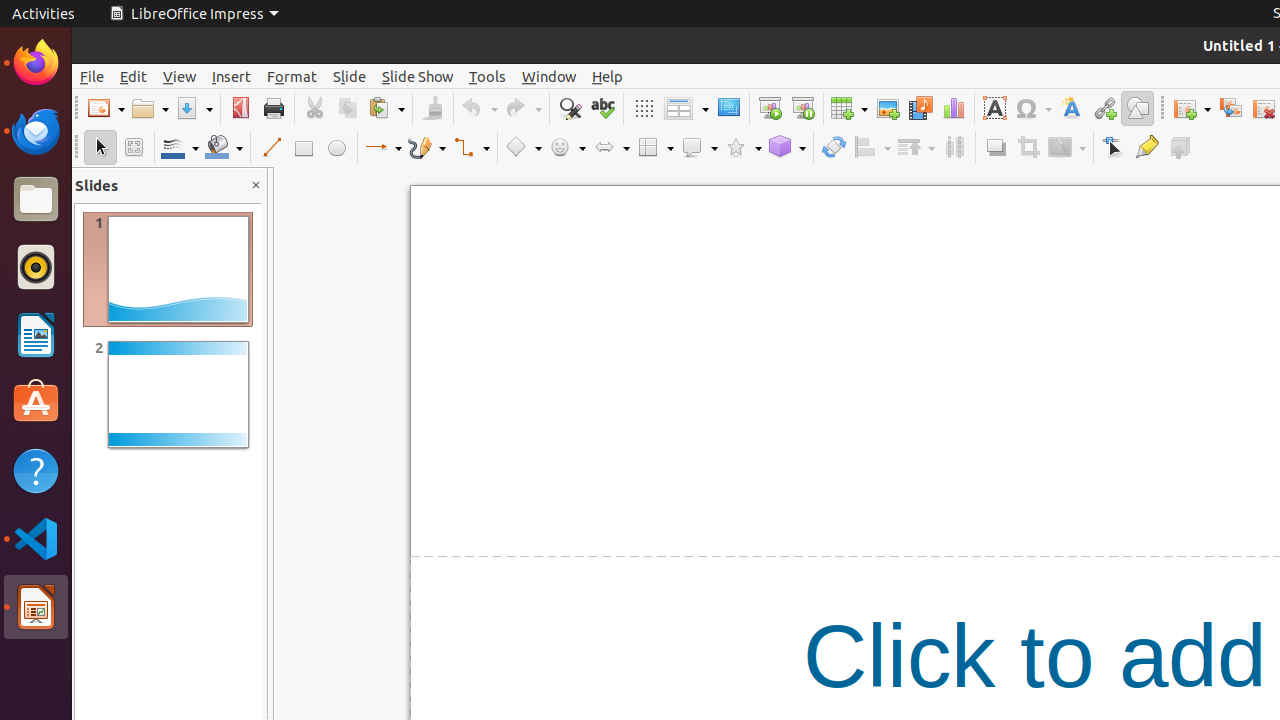Insert a table
The height and width of the screenshot is (720, 1280).
click(x=843, y=108)
